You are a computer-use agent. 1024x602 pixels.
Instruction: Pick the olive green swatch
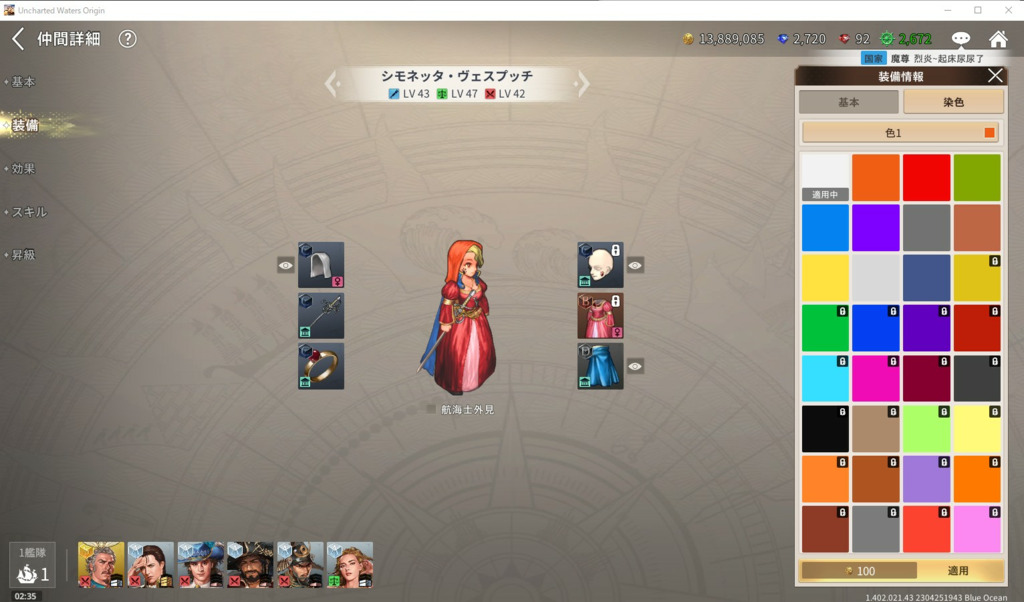click(x=977, y=177)
